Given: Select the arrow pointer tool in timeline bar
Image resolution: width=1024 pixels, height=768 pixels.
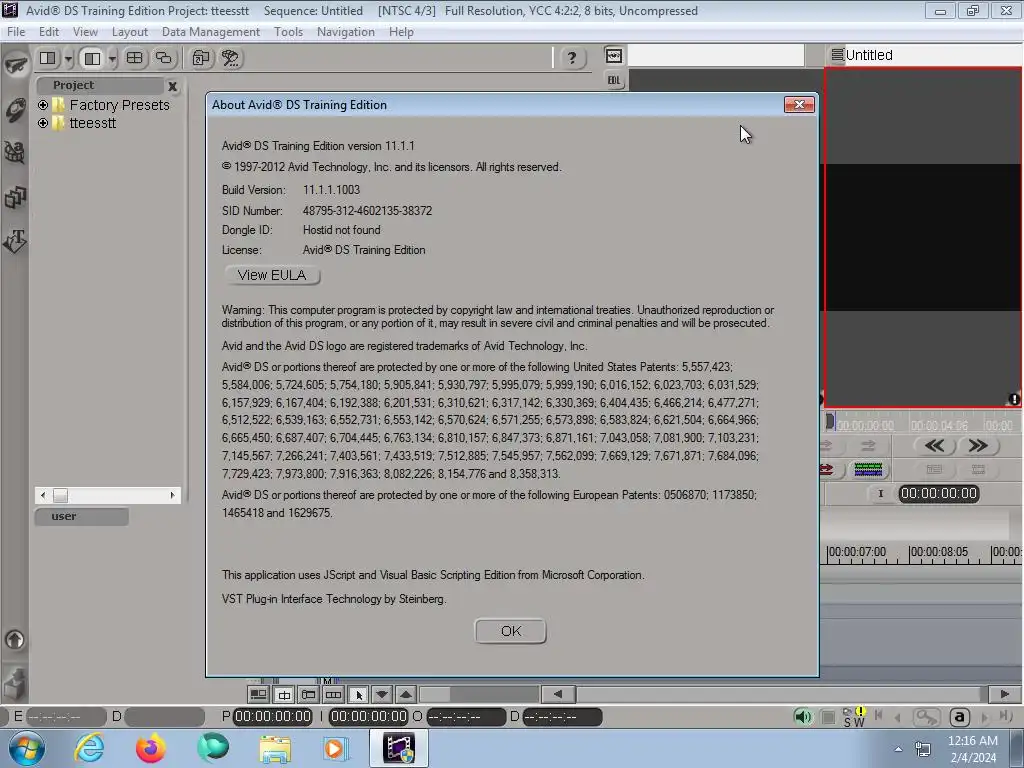Looking at the screenshot, I should [359, 695].
